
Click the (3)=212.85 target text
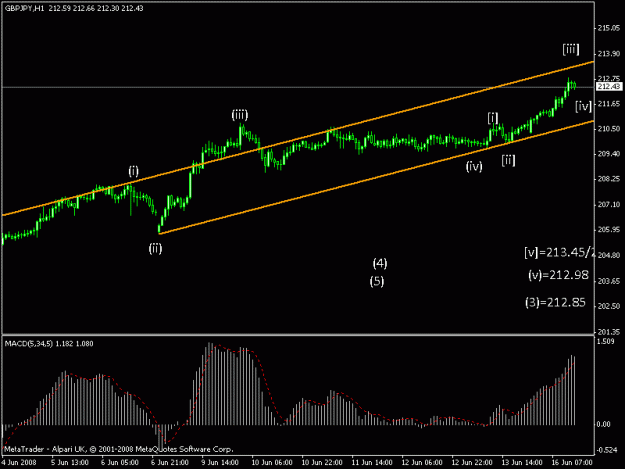pos(556,302)
